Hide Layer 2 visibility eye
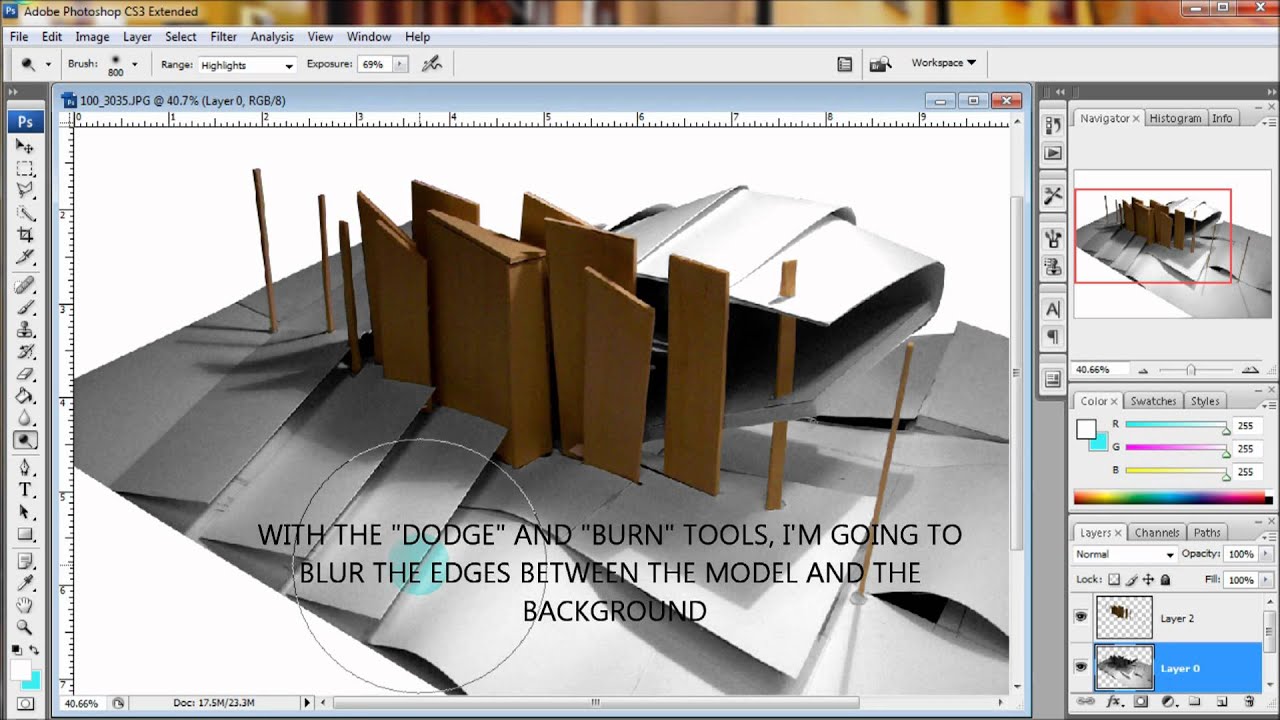 (x=1080, y=618)
